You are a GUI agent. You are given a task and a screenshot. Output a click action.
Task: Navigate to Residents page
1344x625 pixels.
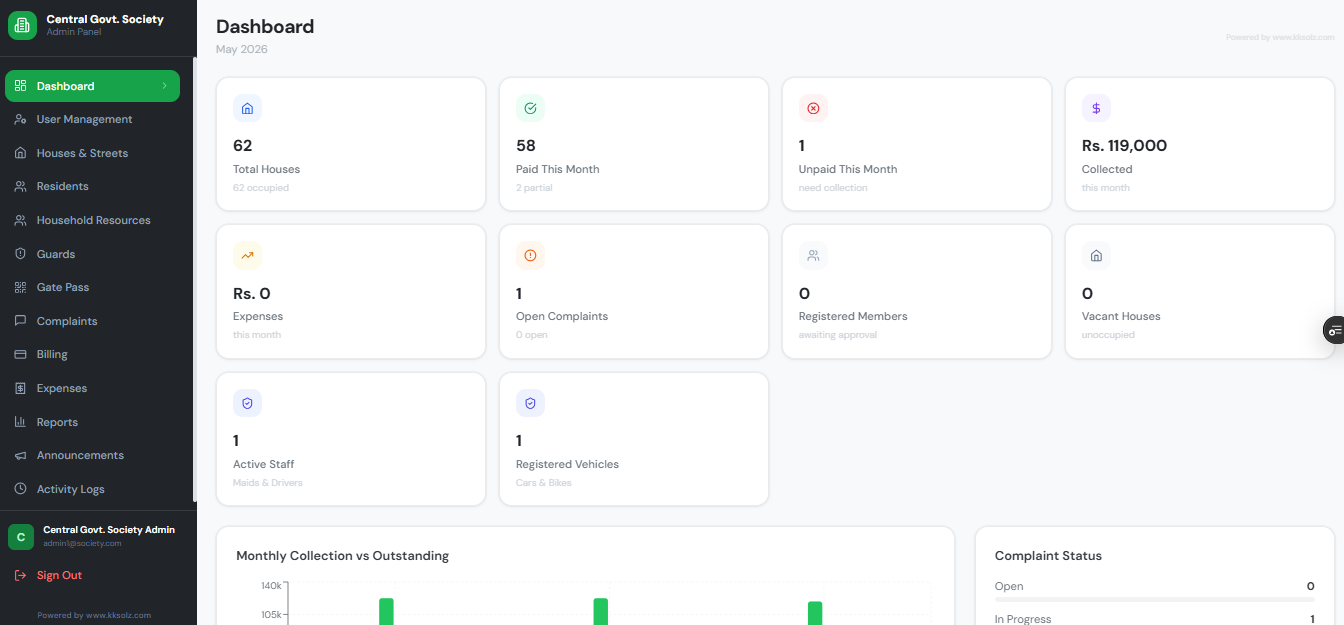pyautogui.click(x=92, y=186)
